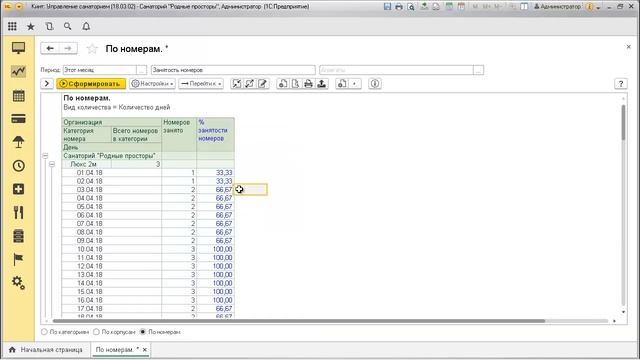This screenshot has width=640, height=360.
Task: Open the sections menu grid icon
Action: pyautogui.click(x=12, y=27)
